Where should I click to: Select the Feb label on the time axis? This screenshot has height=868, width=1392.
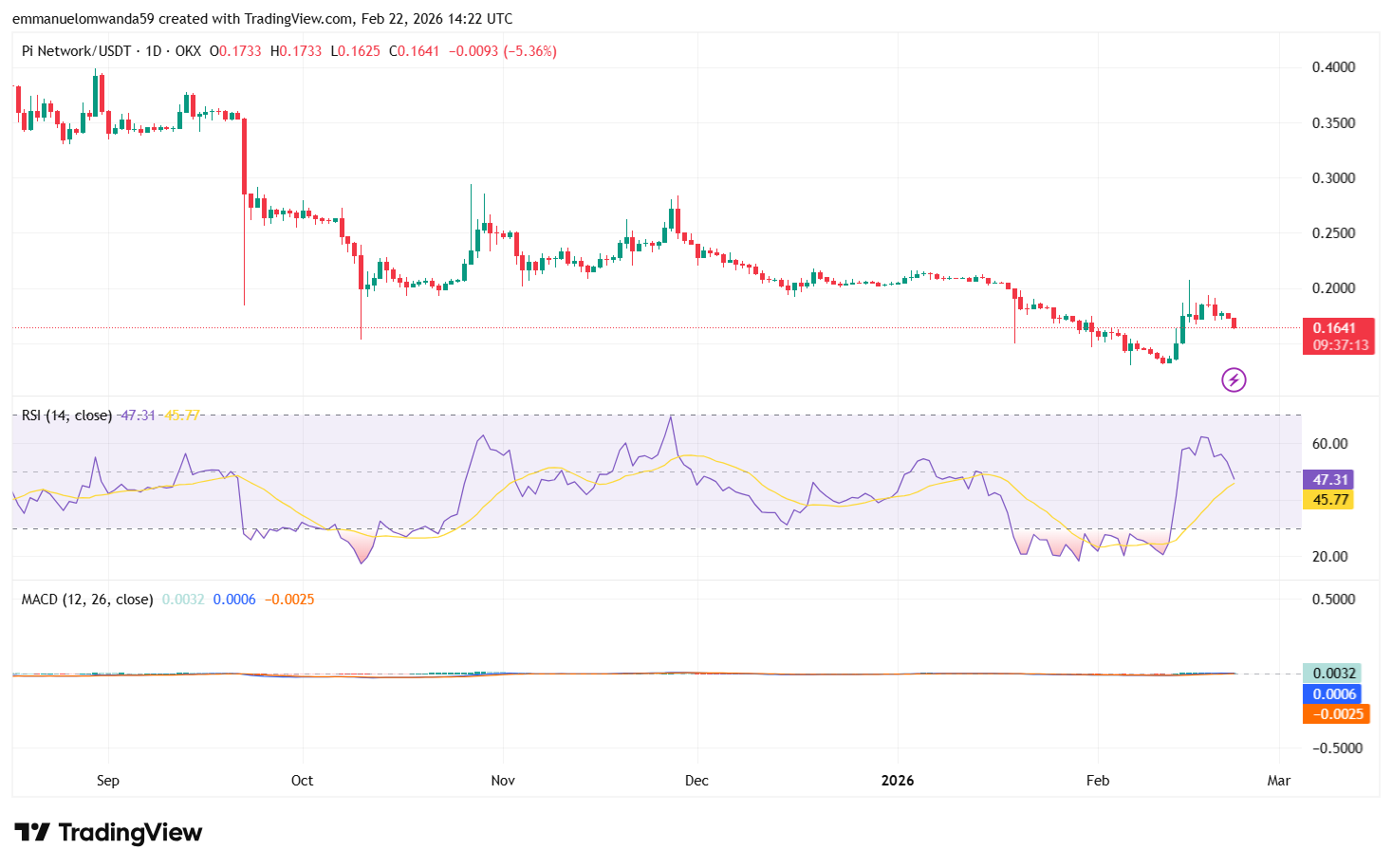coord(1098,780)
